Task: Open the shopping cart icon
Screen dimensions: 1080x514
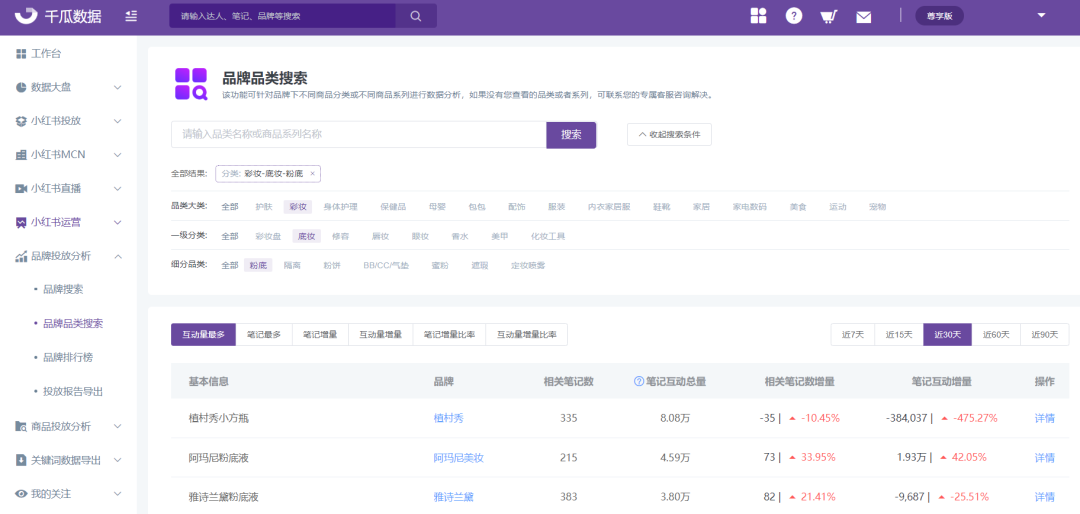Action: 829,16
